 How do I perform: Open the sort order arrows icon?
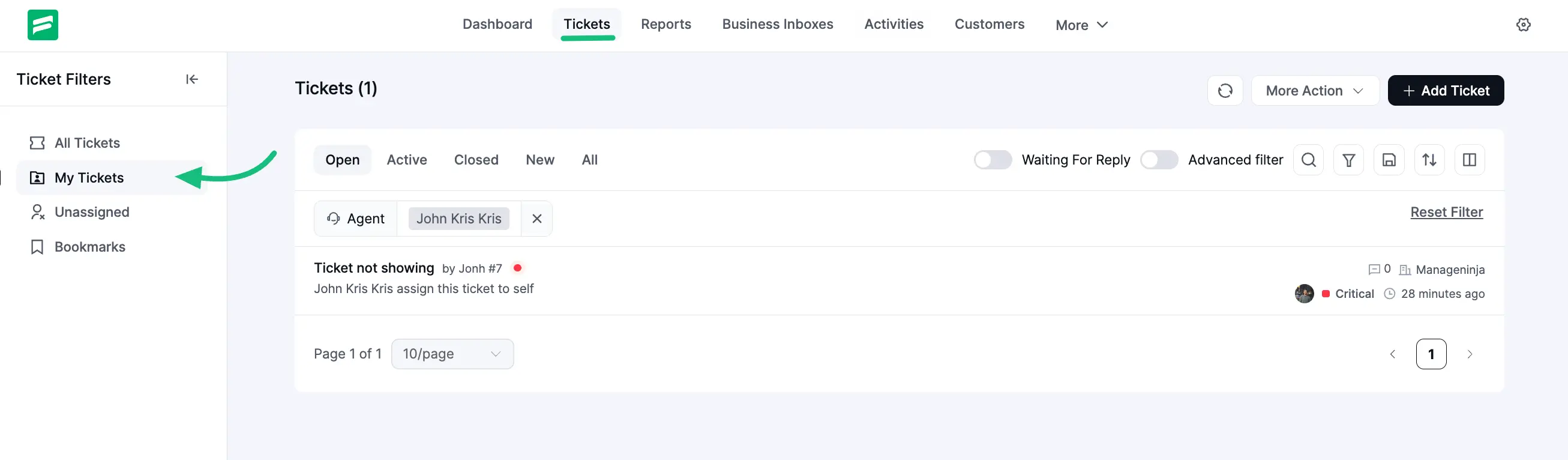click(1429, 160)
